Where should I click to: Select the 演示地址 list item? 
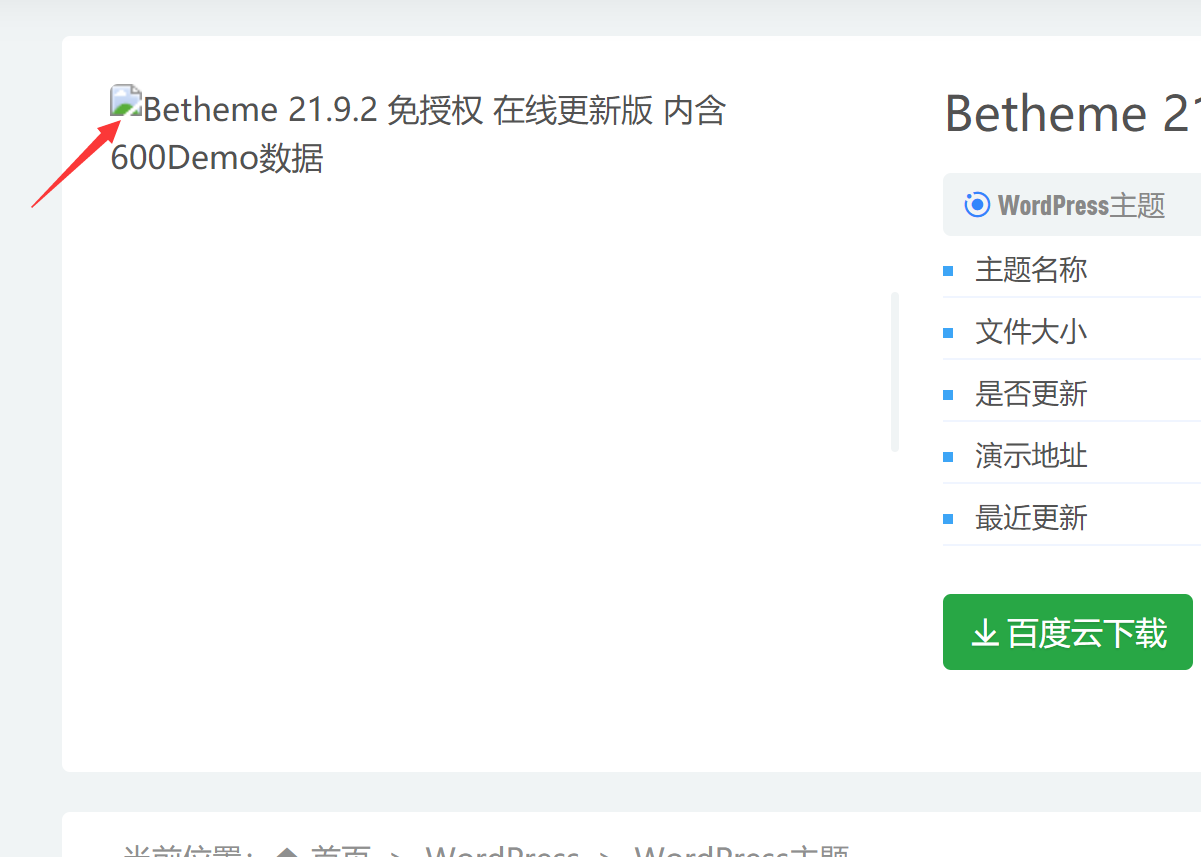point(1030,456)
